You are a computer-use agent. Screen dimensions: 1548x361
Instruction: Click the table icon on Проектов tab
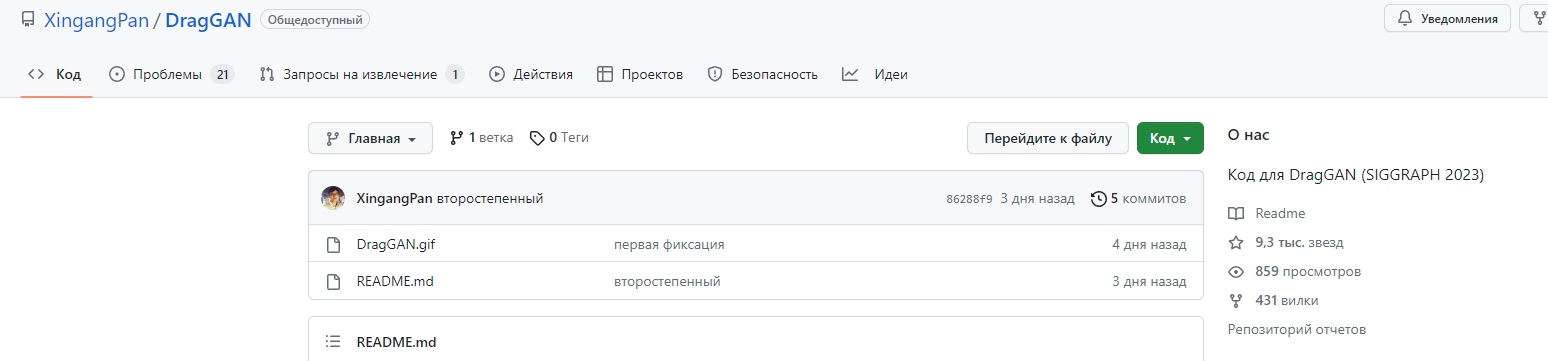click(x=605, y=74)
